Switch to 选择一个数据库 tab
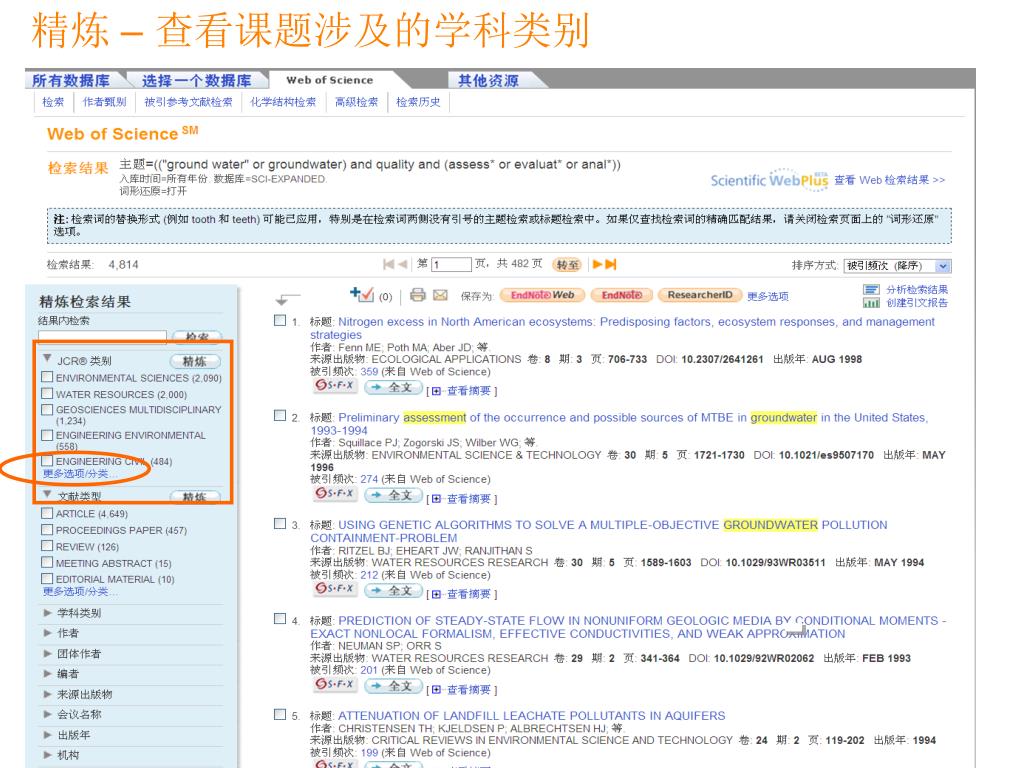Viewport: 1024px width, 768px height. tap(197, 80)
